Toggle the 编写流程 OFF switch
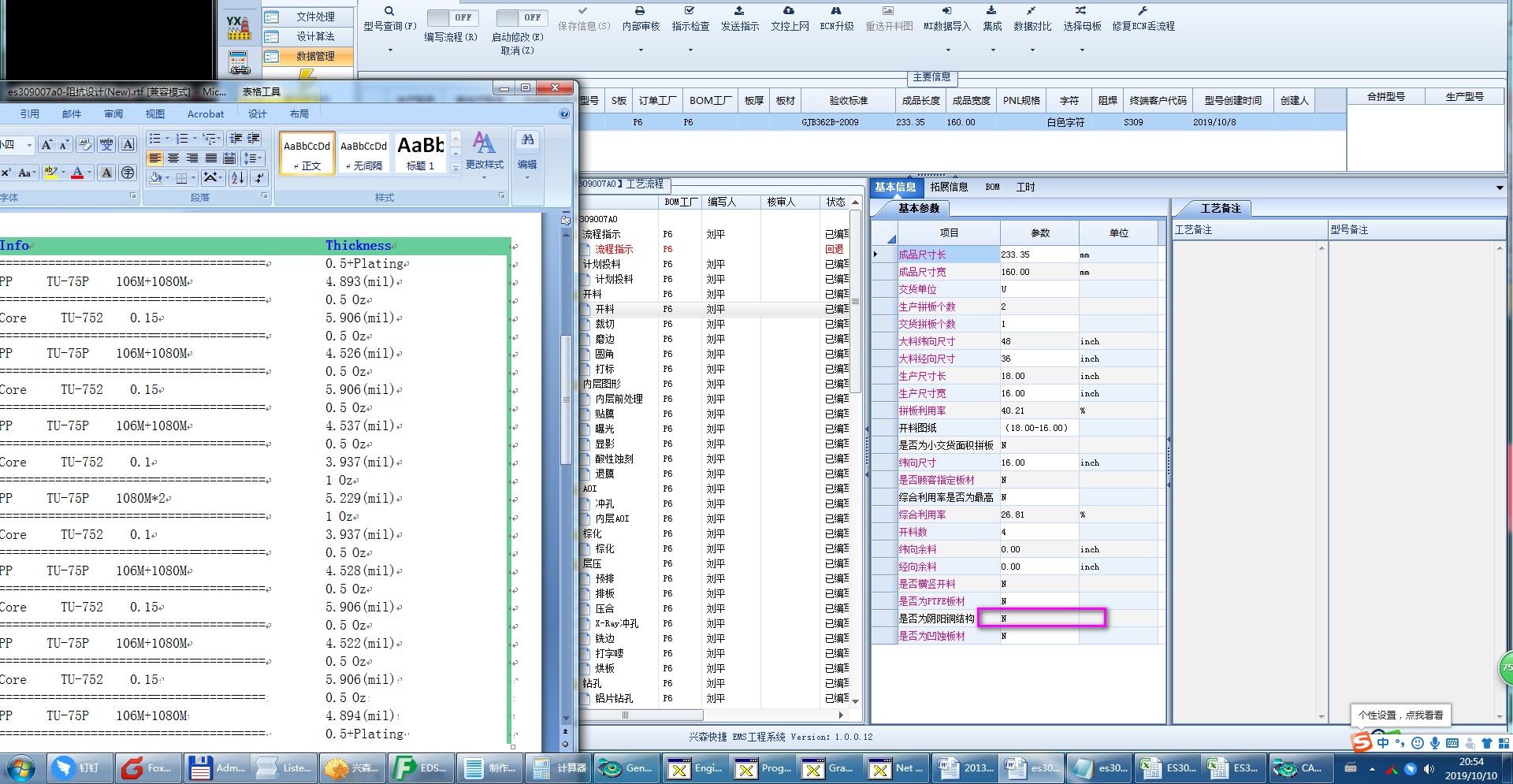 pyautogui.click(x=452, y=17)
